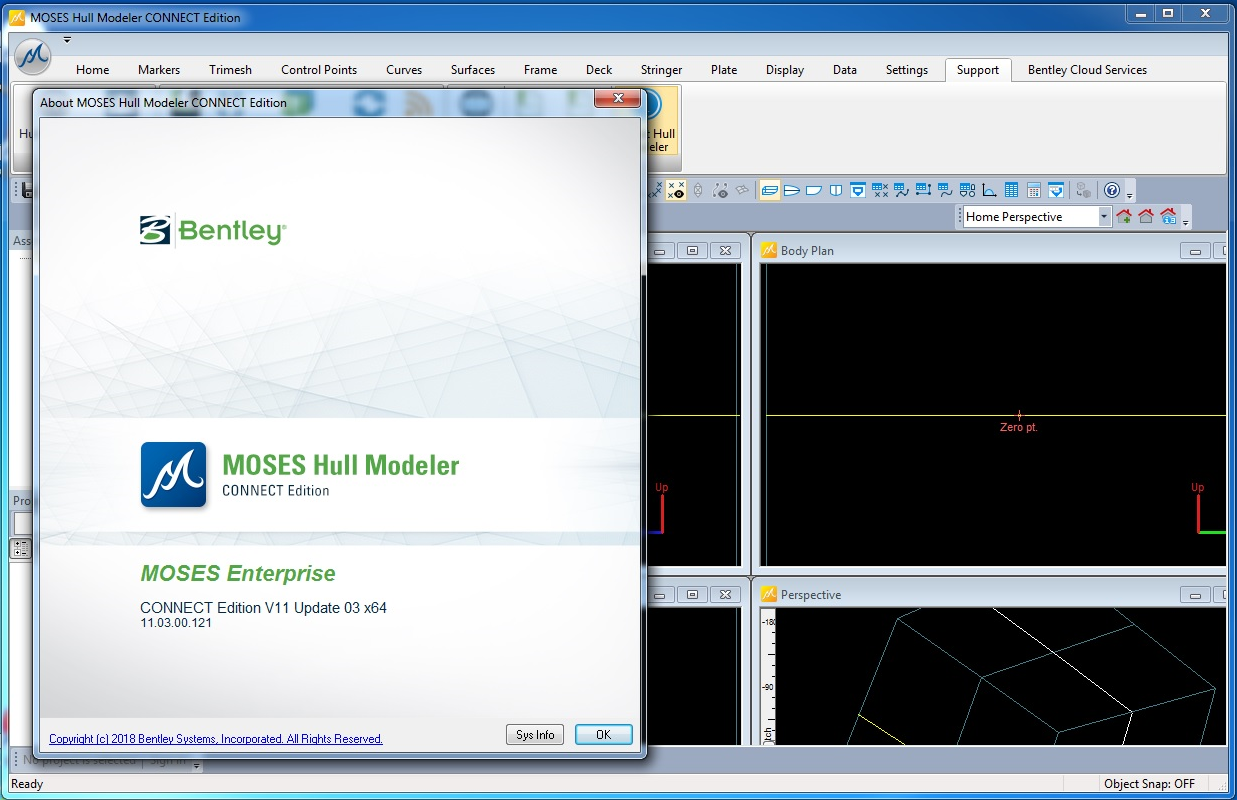
Task: Click the version number 11.03.00.121
Action: pos(176,623)
